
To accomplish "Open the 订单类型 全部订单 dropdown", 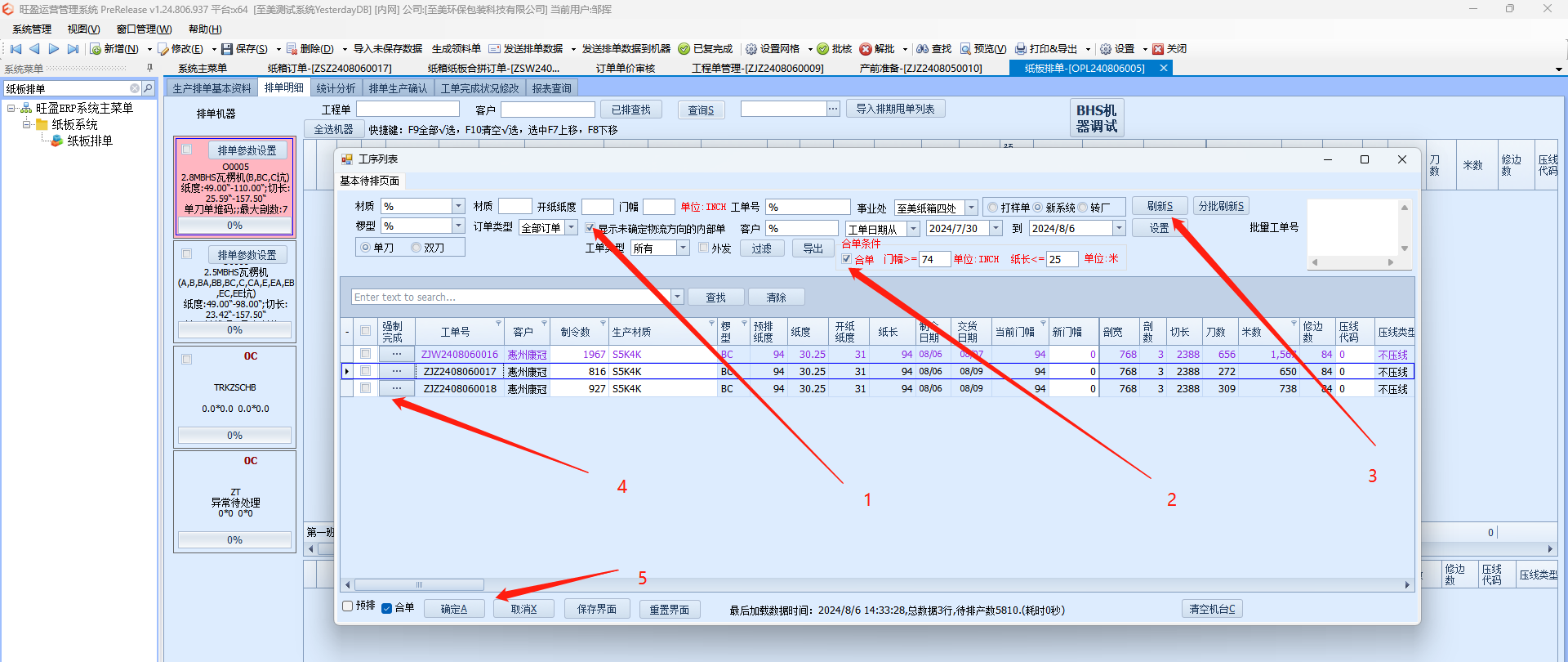I will coord(572,227).
